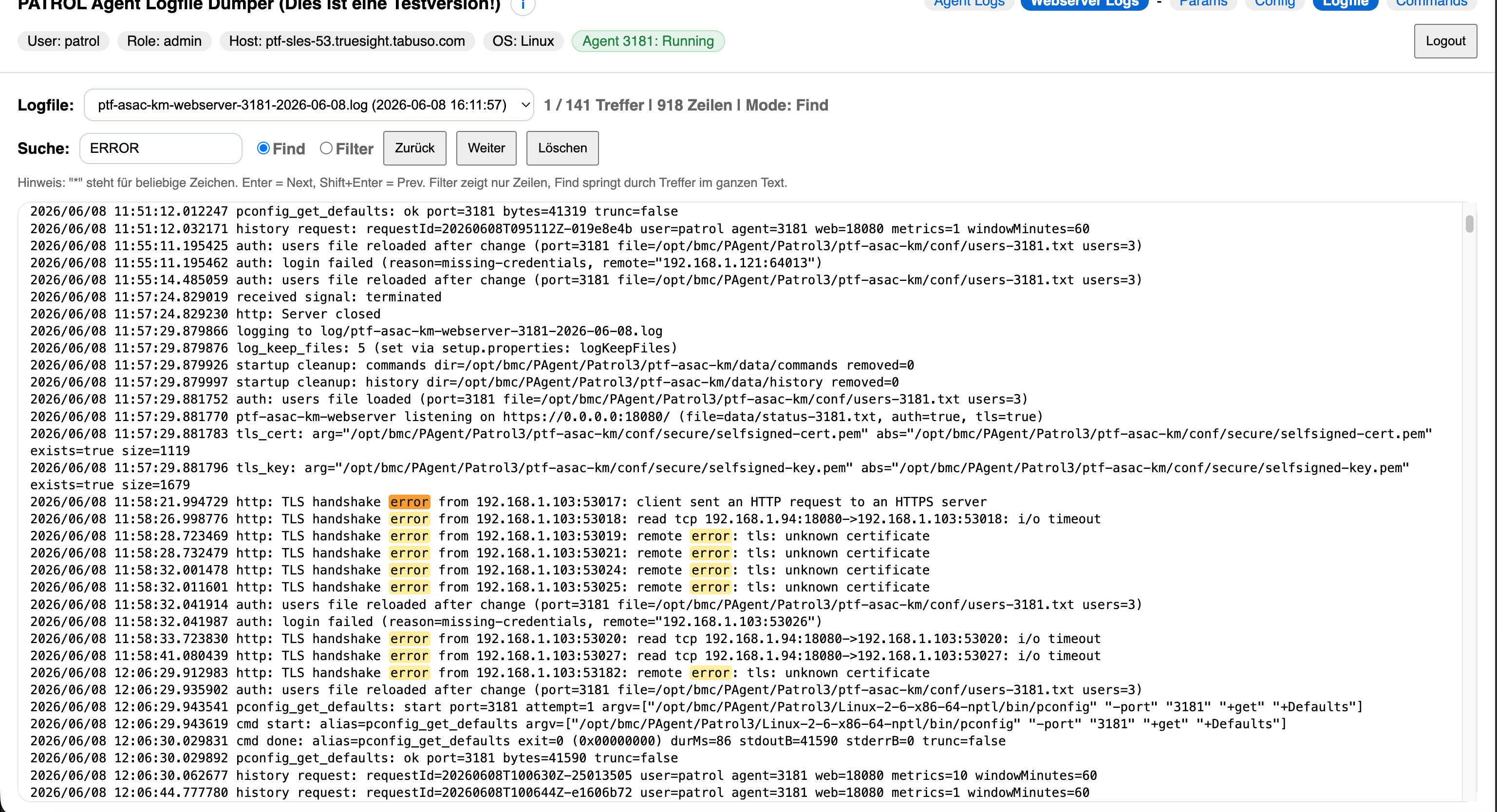Click the 'User: patrol' badge
This screenshot has height=812, width=1497.
(x=63, y=41)
